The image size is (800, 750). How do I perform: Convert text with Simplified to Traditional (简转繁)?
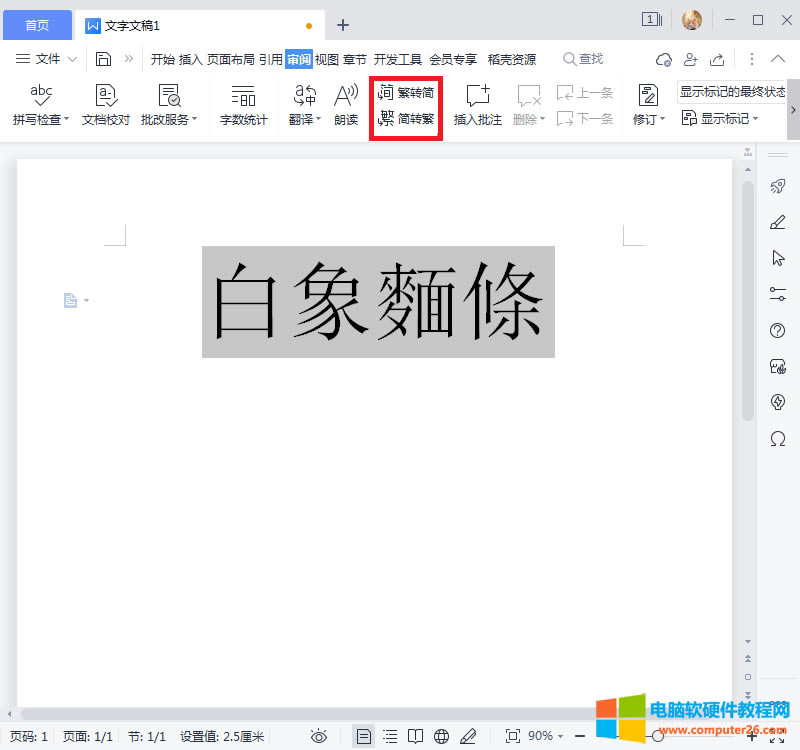pos(405,118)
